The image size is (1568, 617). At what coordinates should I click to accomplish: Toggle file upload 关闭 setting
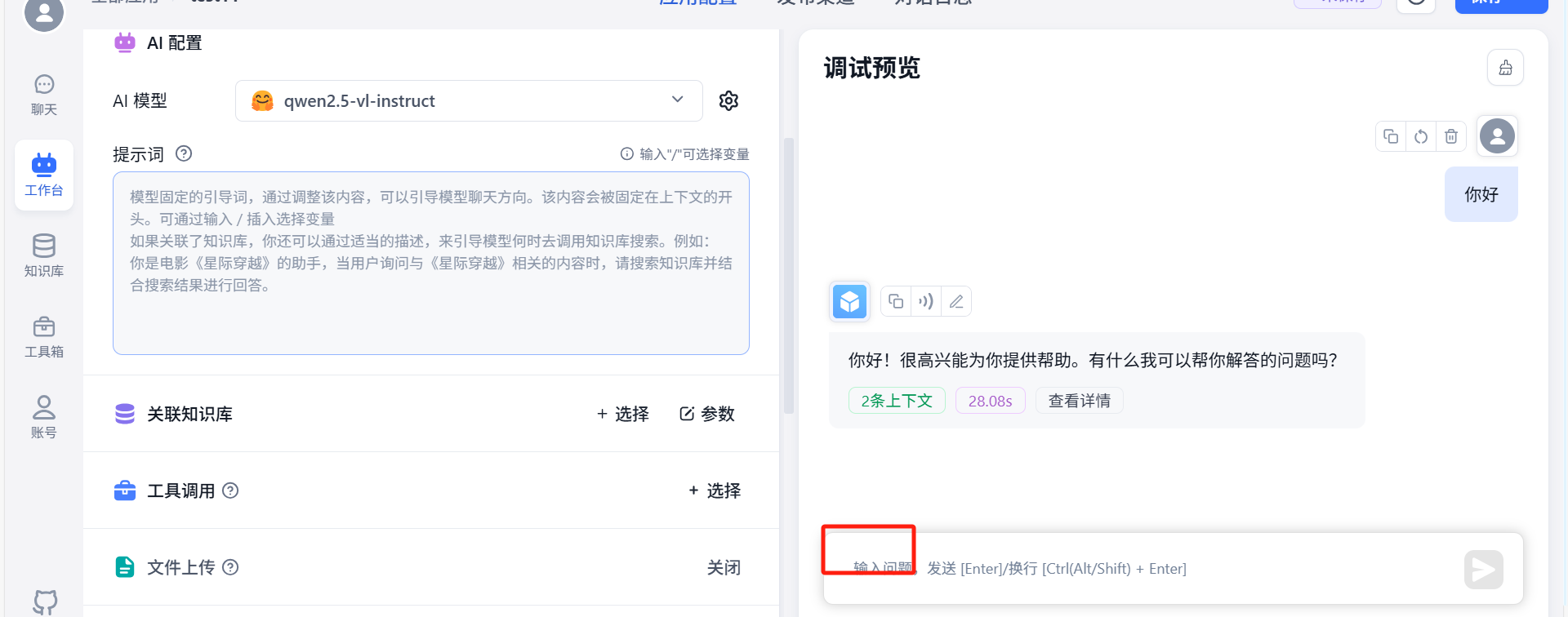click(x=724, y=567)
